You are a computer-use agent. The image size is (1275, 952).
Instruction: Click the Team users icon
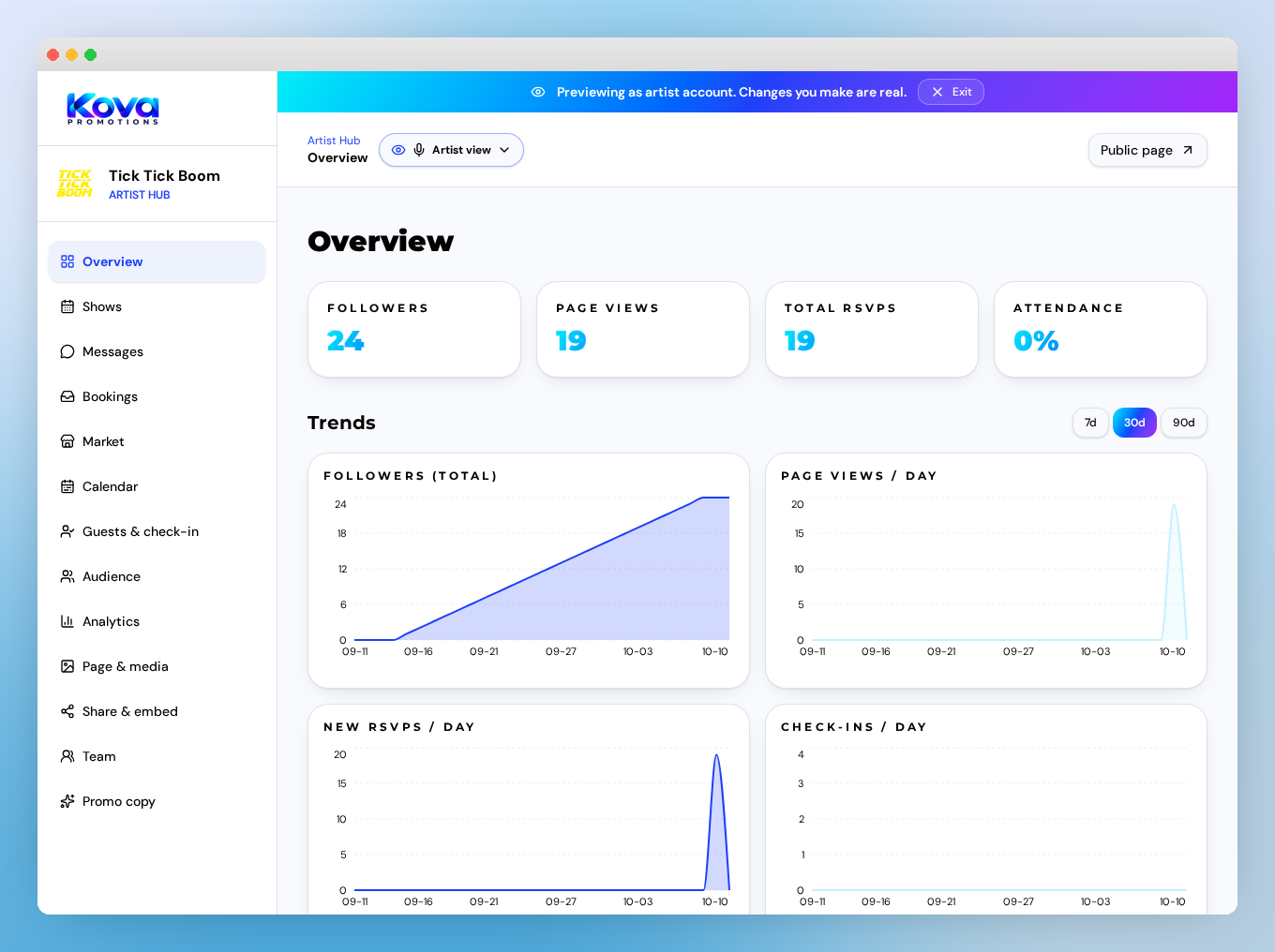pyautogui.click(x=67, y=756)
